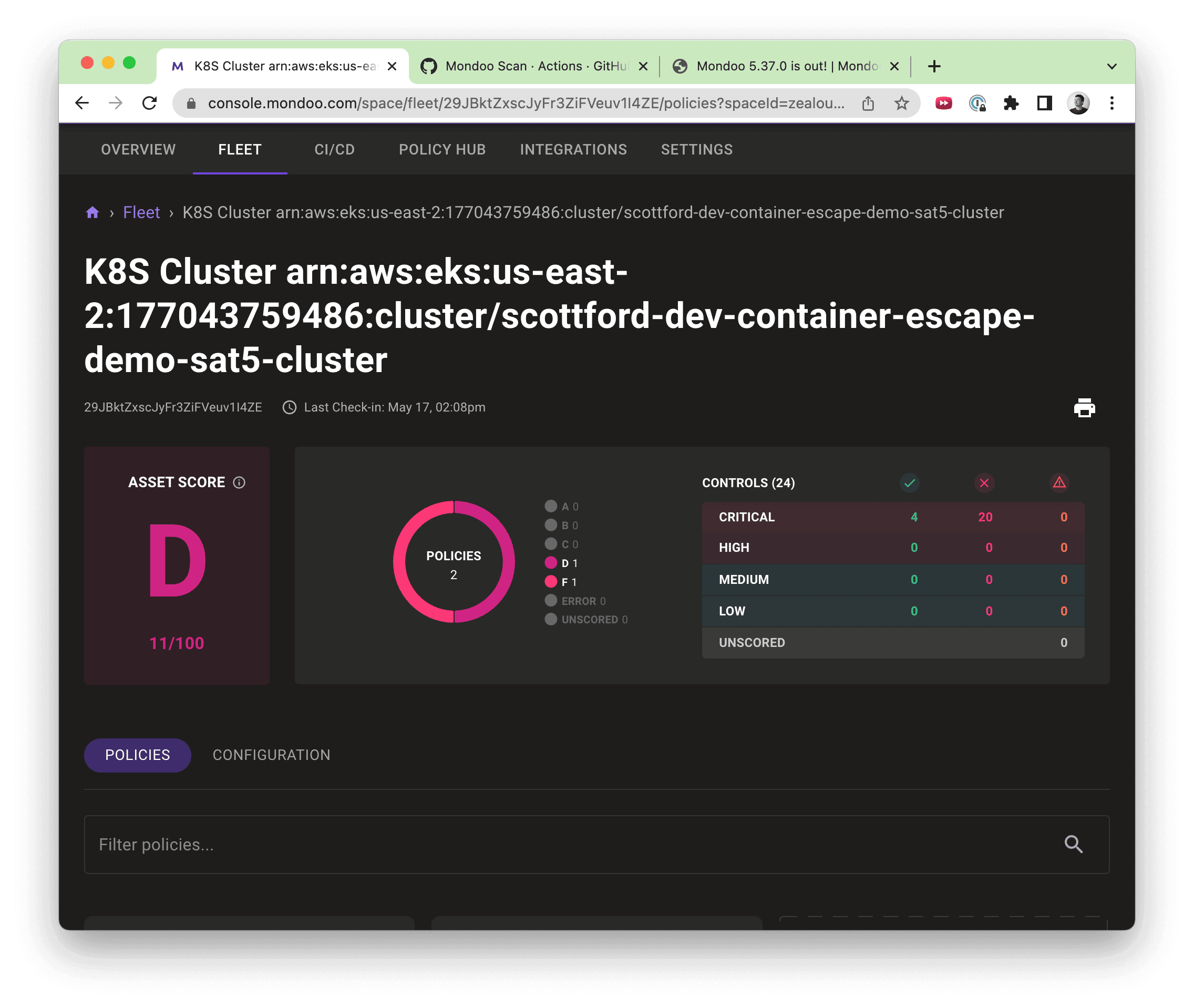
Task: Open a new browser tab with the plus button
Action: [934, 66]
